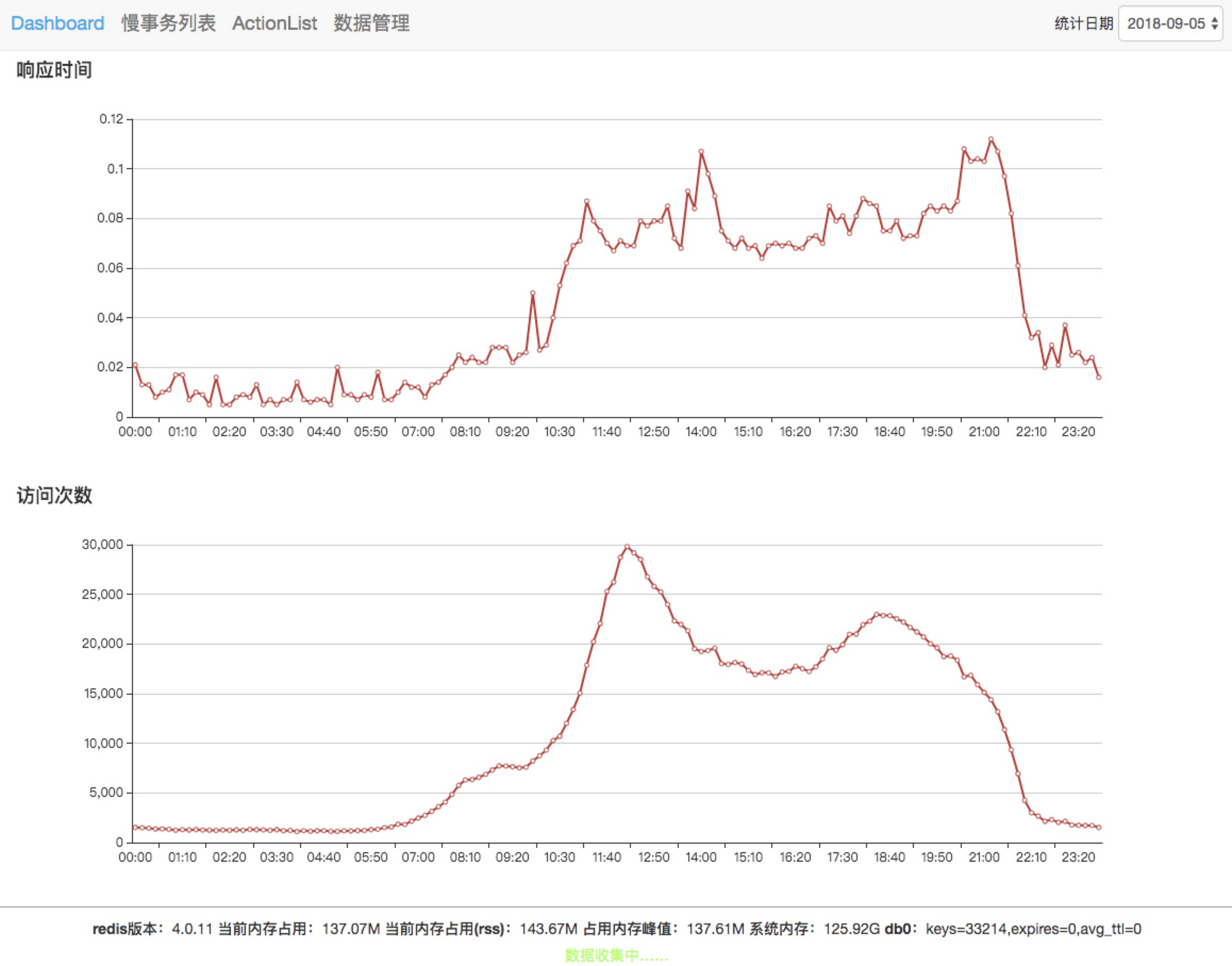The height and width of the screenshot is (966, 1232).
Task: Open the 统计日期 date dropdown
Action: point(1170,24)
